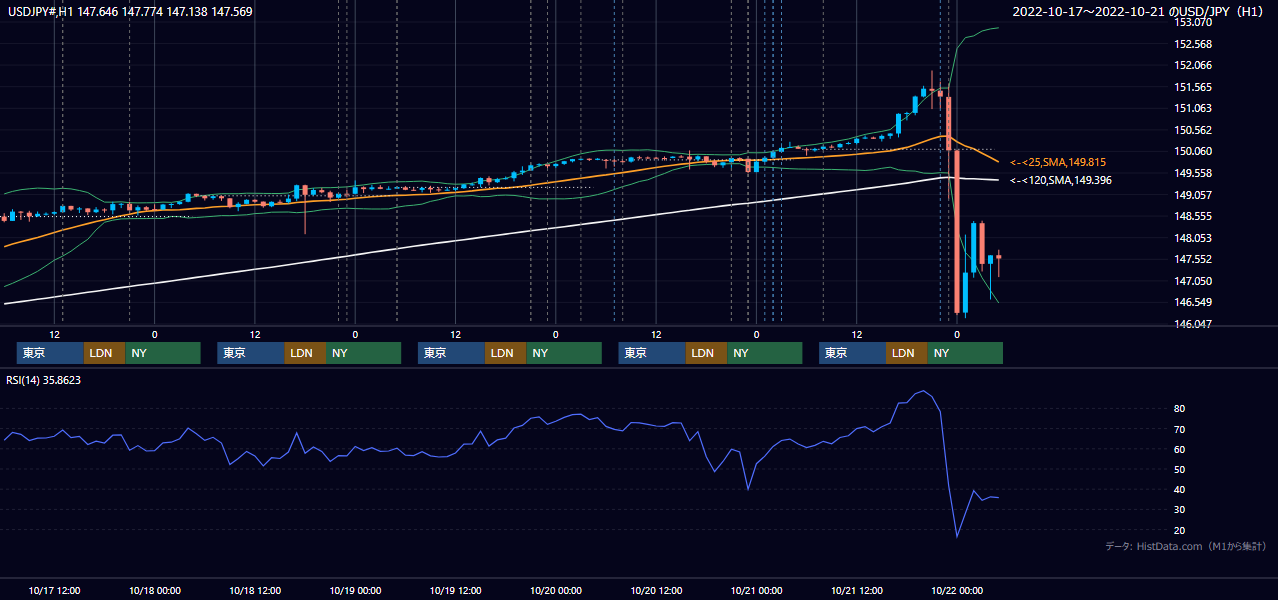Click the 10/17 12:00 time axis label

click(55, 590)
